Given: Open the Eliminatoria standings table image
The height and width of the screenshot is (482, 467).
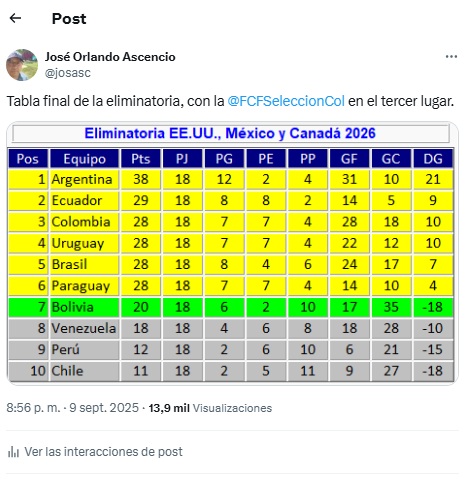Looking at the screenshot, I should (x=232, y=253).
